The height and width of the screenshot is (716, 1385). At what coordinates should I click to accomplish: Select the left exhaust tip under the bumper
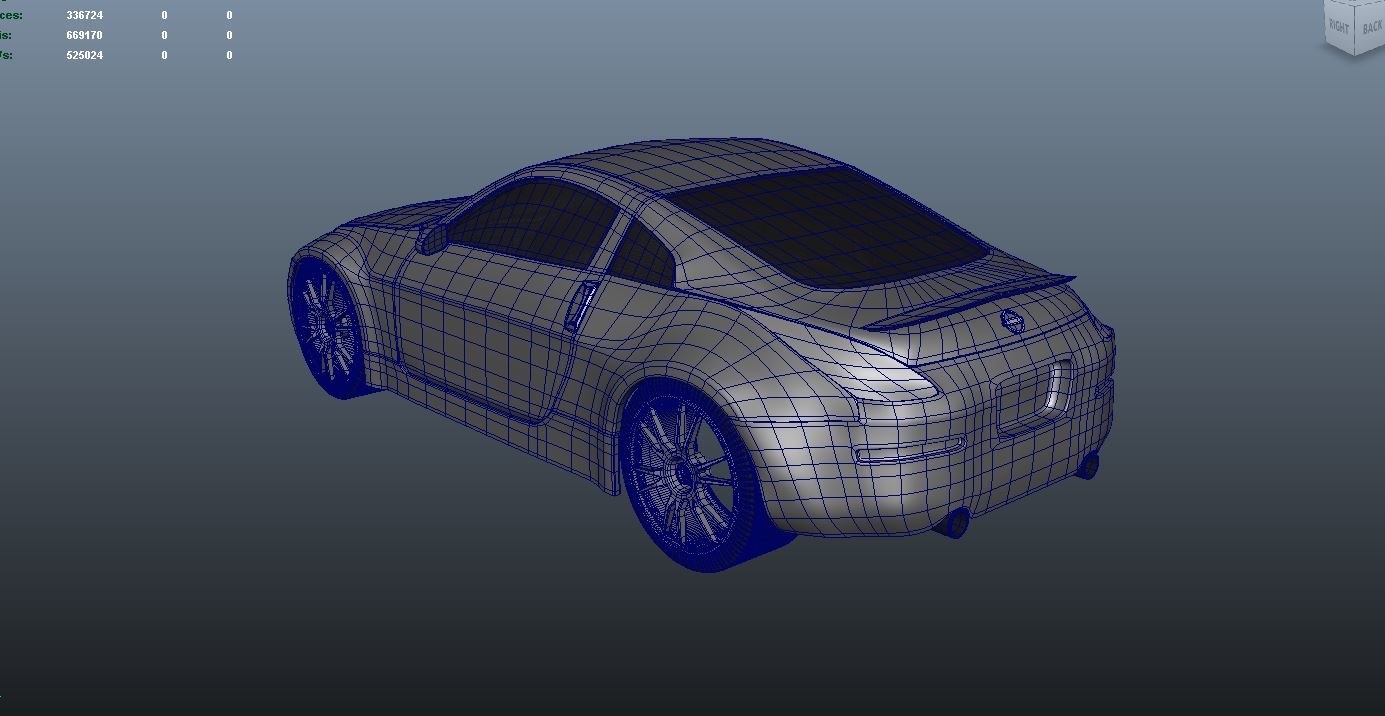[x=959, y=523]
